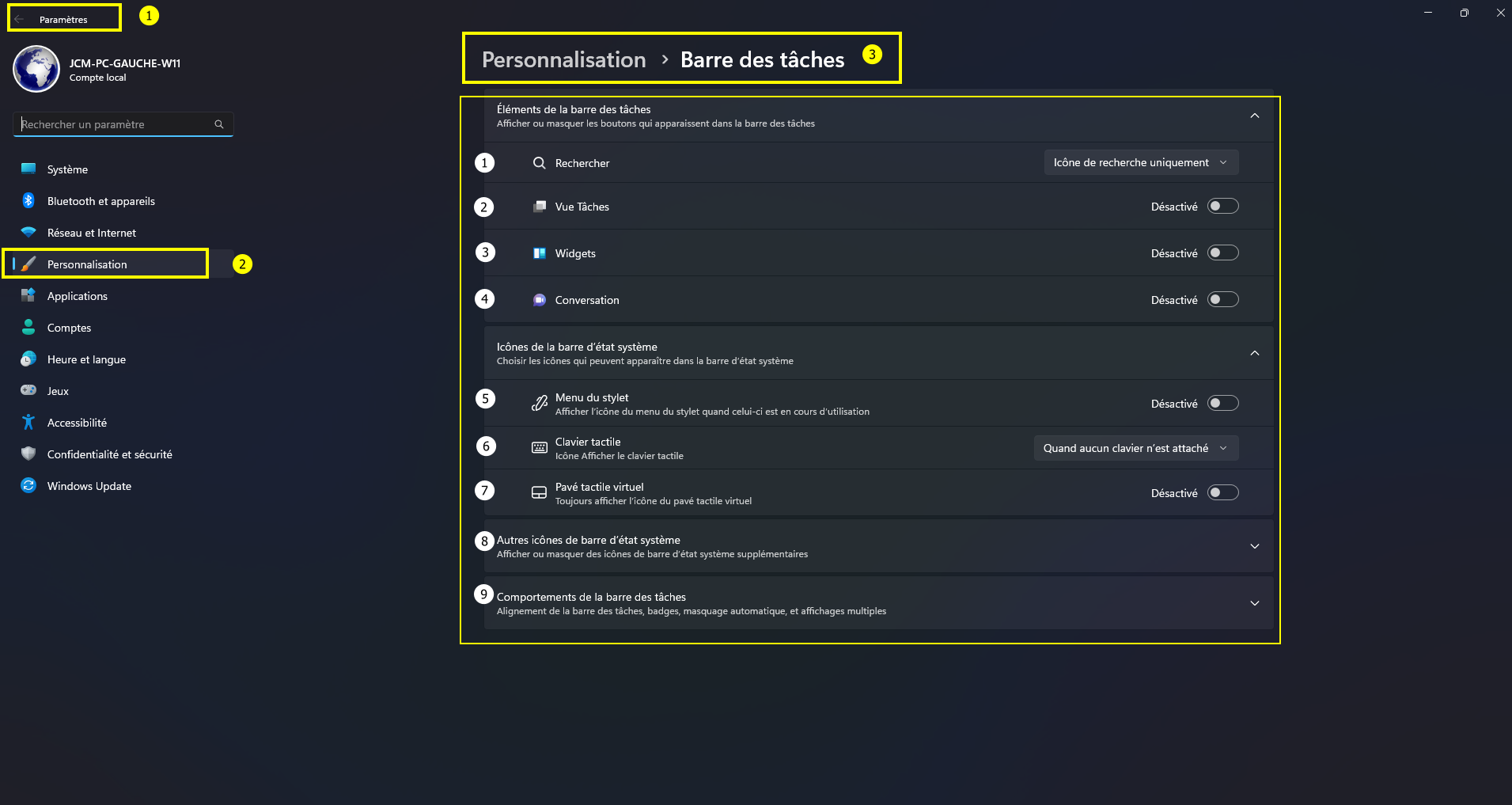Click the Réseau et Internet Wi-Fi icon
This screenshot has width=1512, height=805.
tap(28, 233)
